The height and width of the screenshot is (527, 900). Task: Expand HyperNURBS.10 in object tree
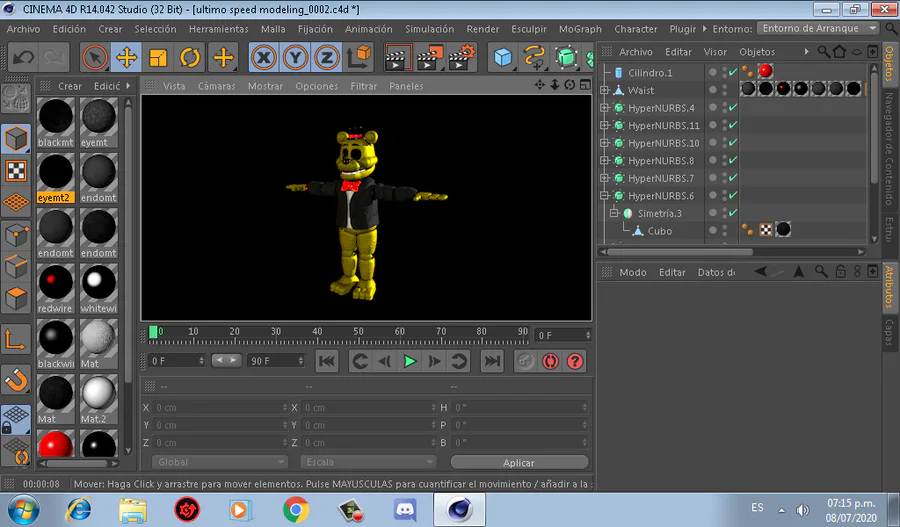point(604,143)
